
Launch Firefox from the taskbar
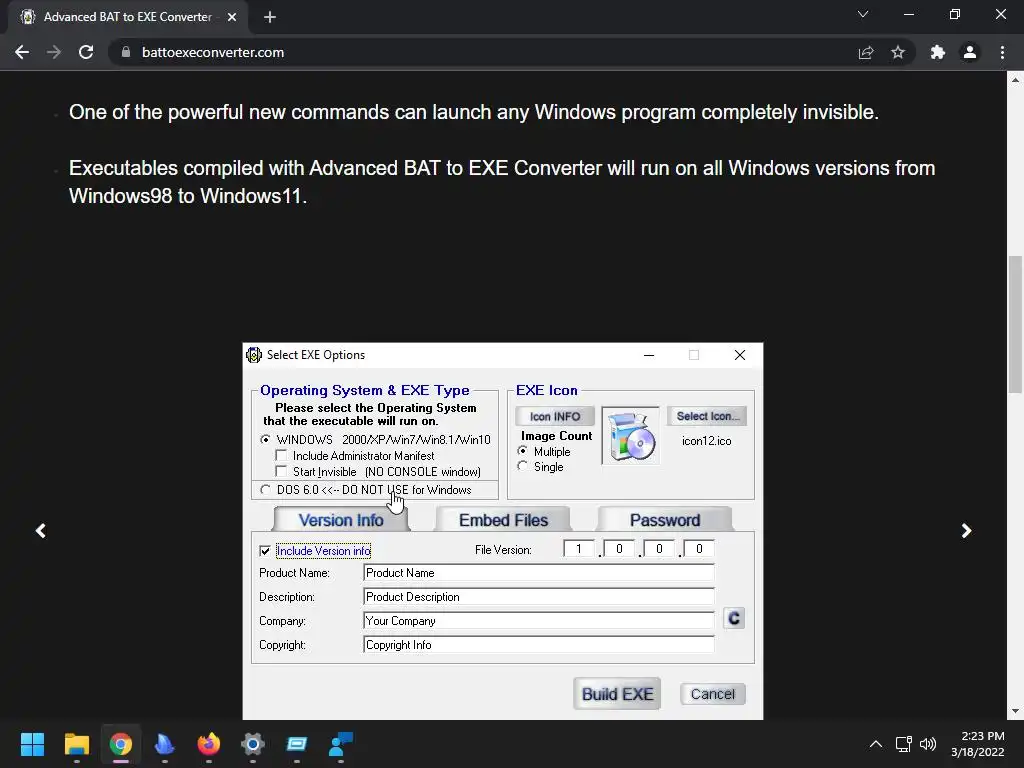coord(209,744)
